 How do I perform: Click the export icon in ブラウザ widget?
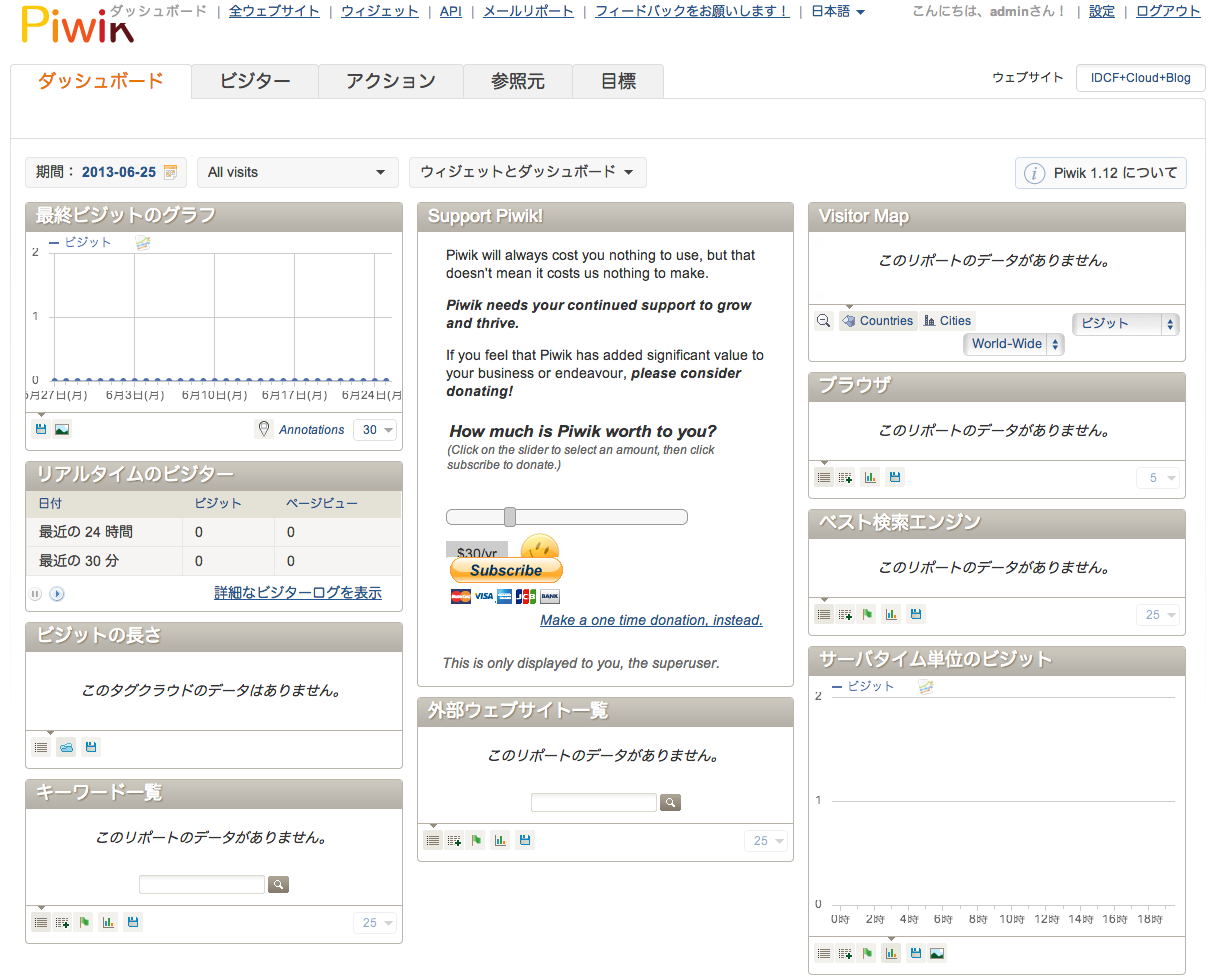(x=895, y=478)
